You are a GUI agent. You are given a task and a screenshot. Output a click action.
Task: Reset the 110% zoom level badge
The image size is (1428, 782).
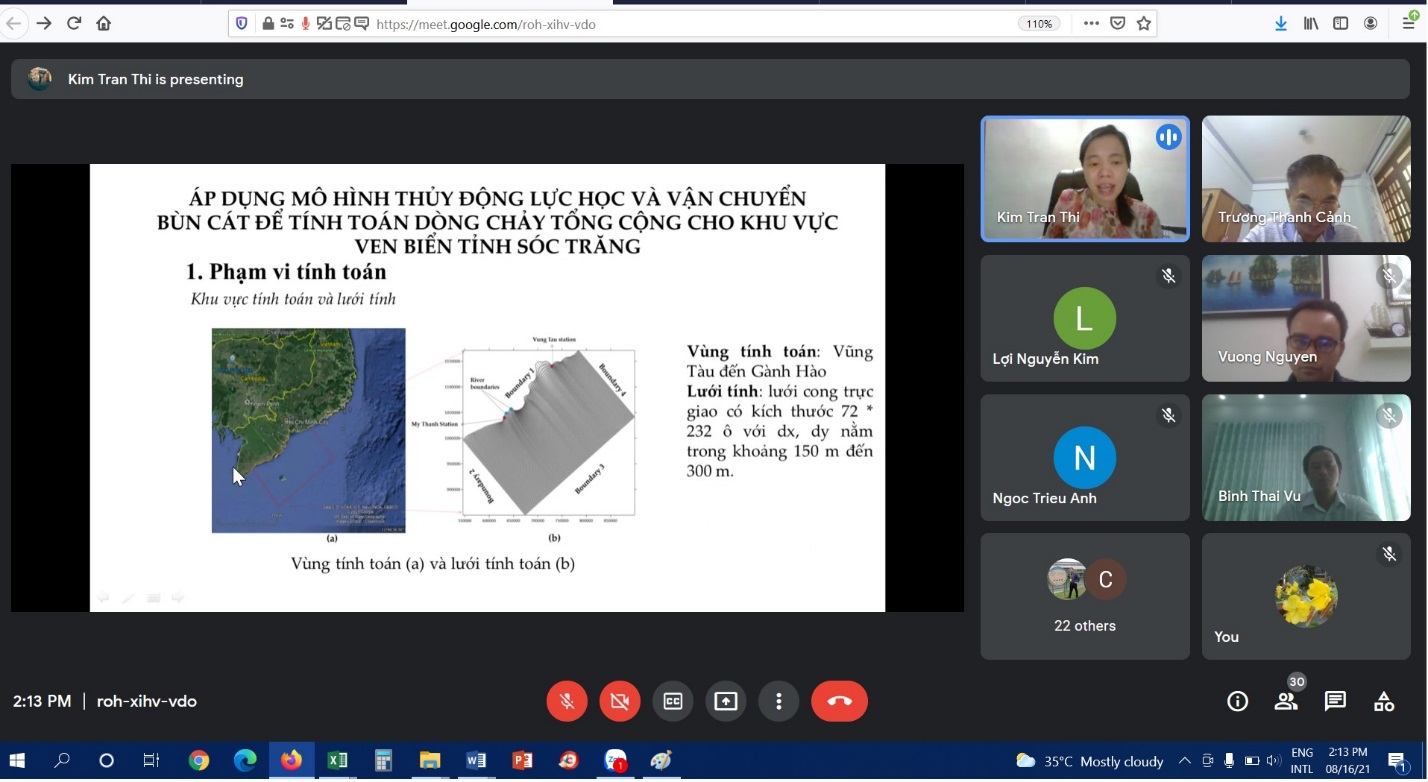point(1040,24)
